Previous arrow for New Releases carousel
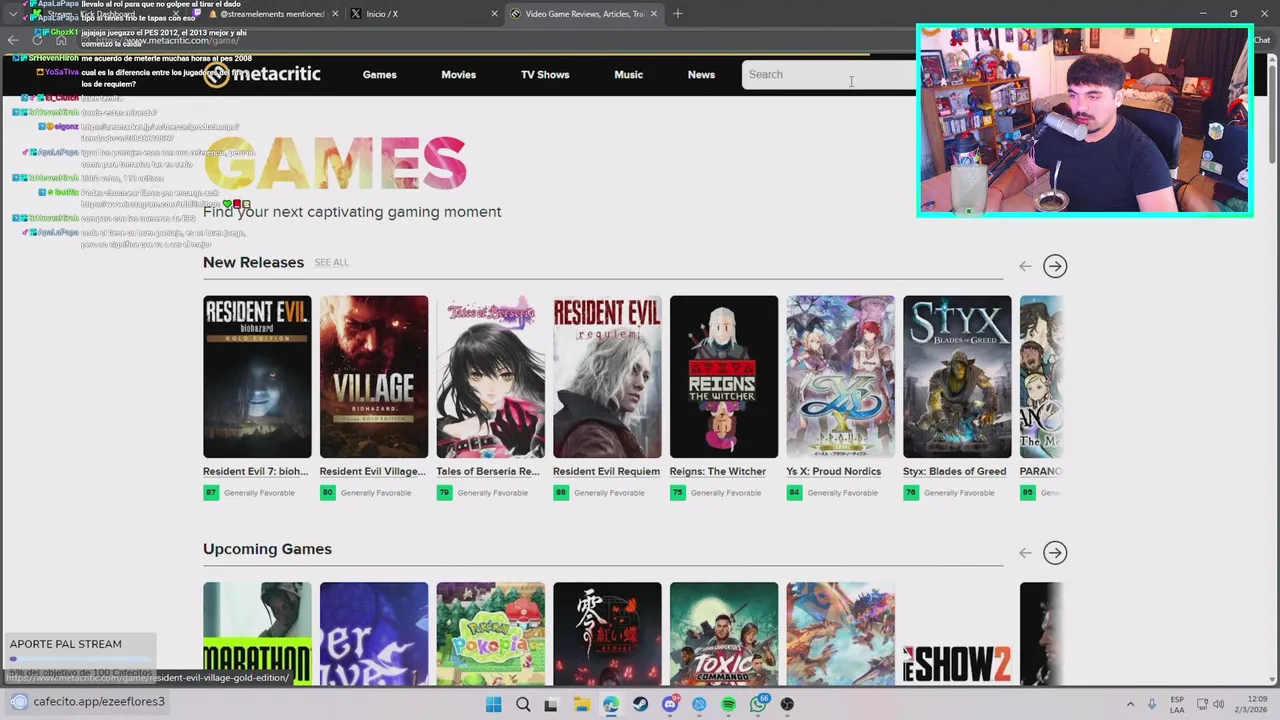Image resolution: width=1280 pixels, height=720 pixels. (1025, 266)
